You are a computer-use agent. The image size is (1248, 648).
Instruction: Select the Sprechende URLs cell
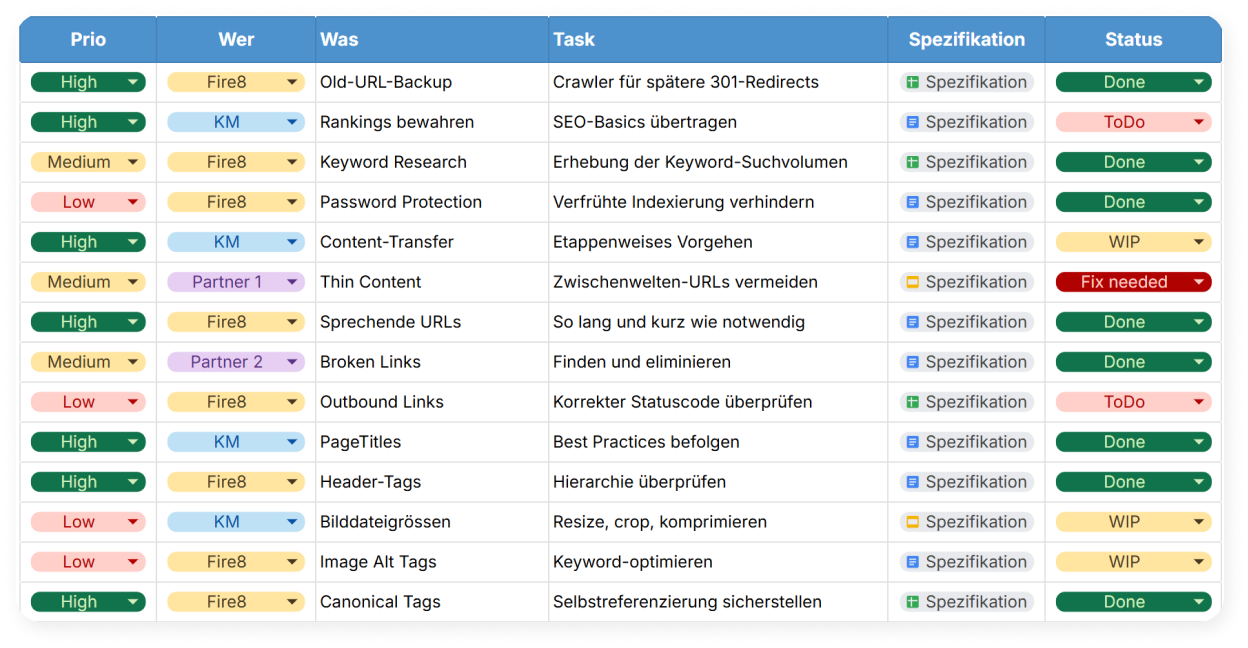click(x=383, y=322)
